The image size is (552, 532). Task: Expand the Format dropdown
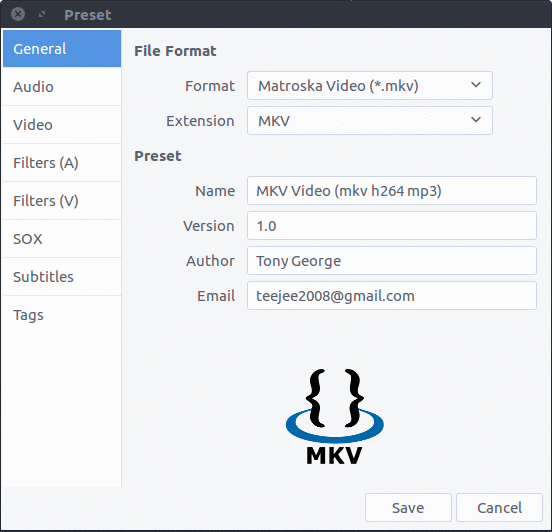click(370, 86)
